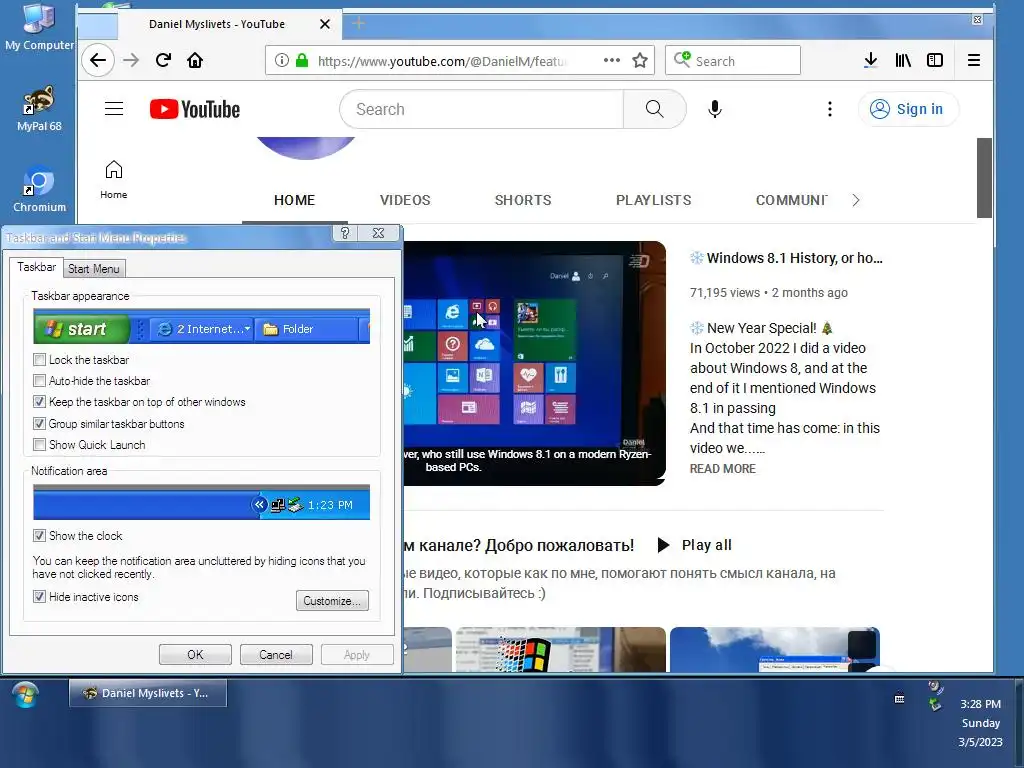Open YouTube settings three-dot menu
Screen dimensions: 1024x768
(830, 109)
